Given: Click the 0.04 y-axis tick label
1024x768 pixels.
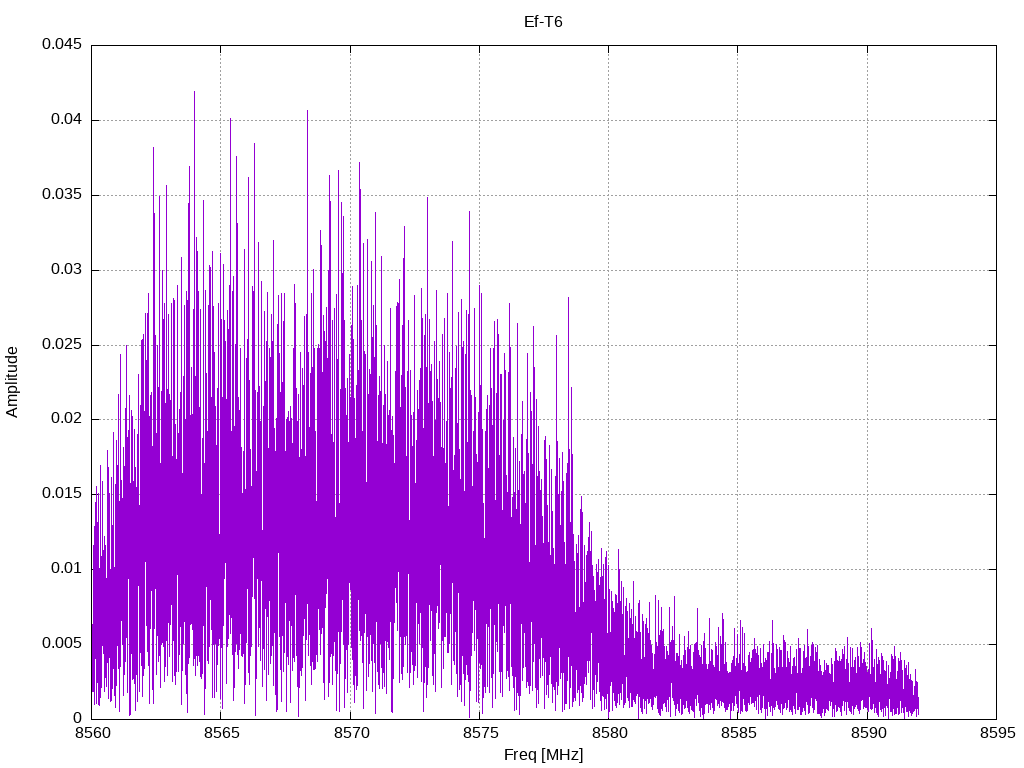Looking at the screenshot, I should pyautogui.click(x=67, y=120).
